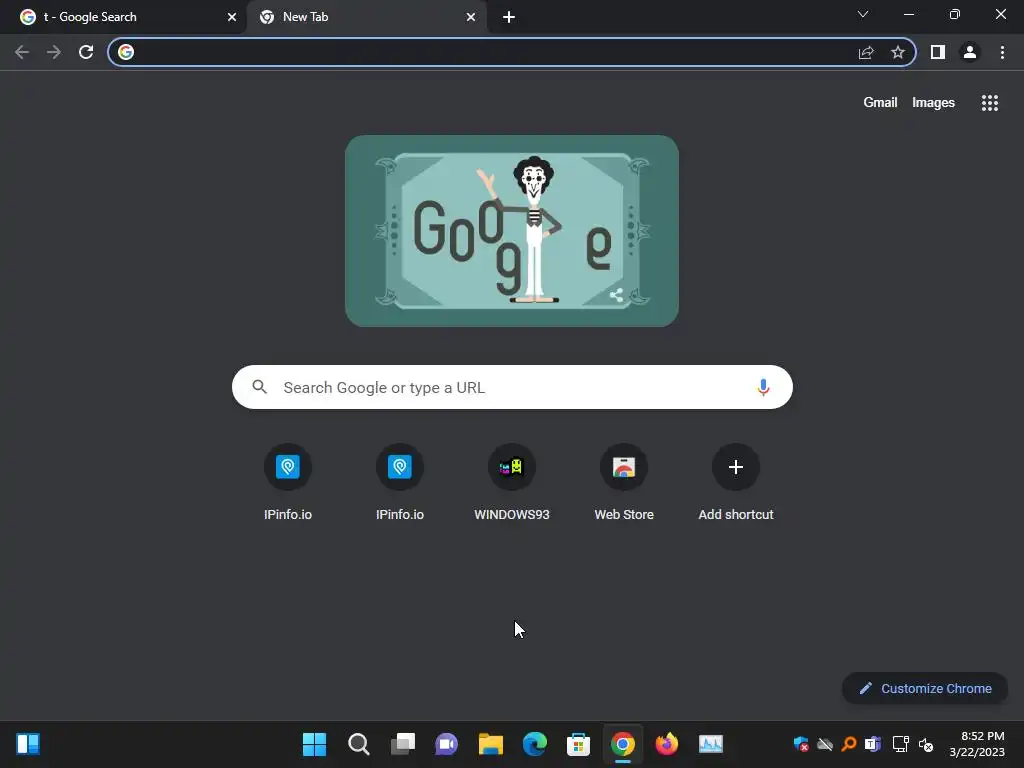
Task: Open the Web Store shortcut
Action: [624, 483]
